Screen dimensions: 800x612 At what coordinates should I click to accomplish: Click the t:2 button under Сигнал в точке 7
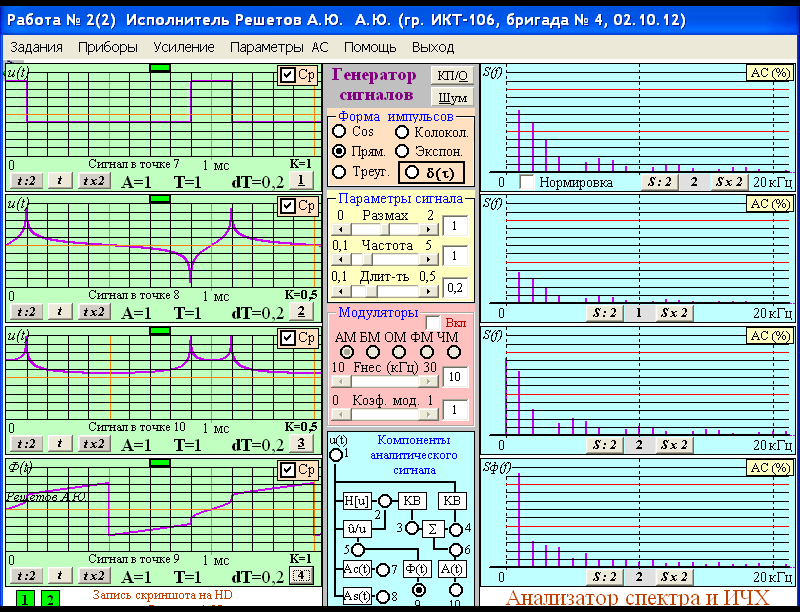pyautogui.click(x=26, y=181)
